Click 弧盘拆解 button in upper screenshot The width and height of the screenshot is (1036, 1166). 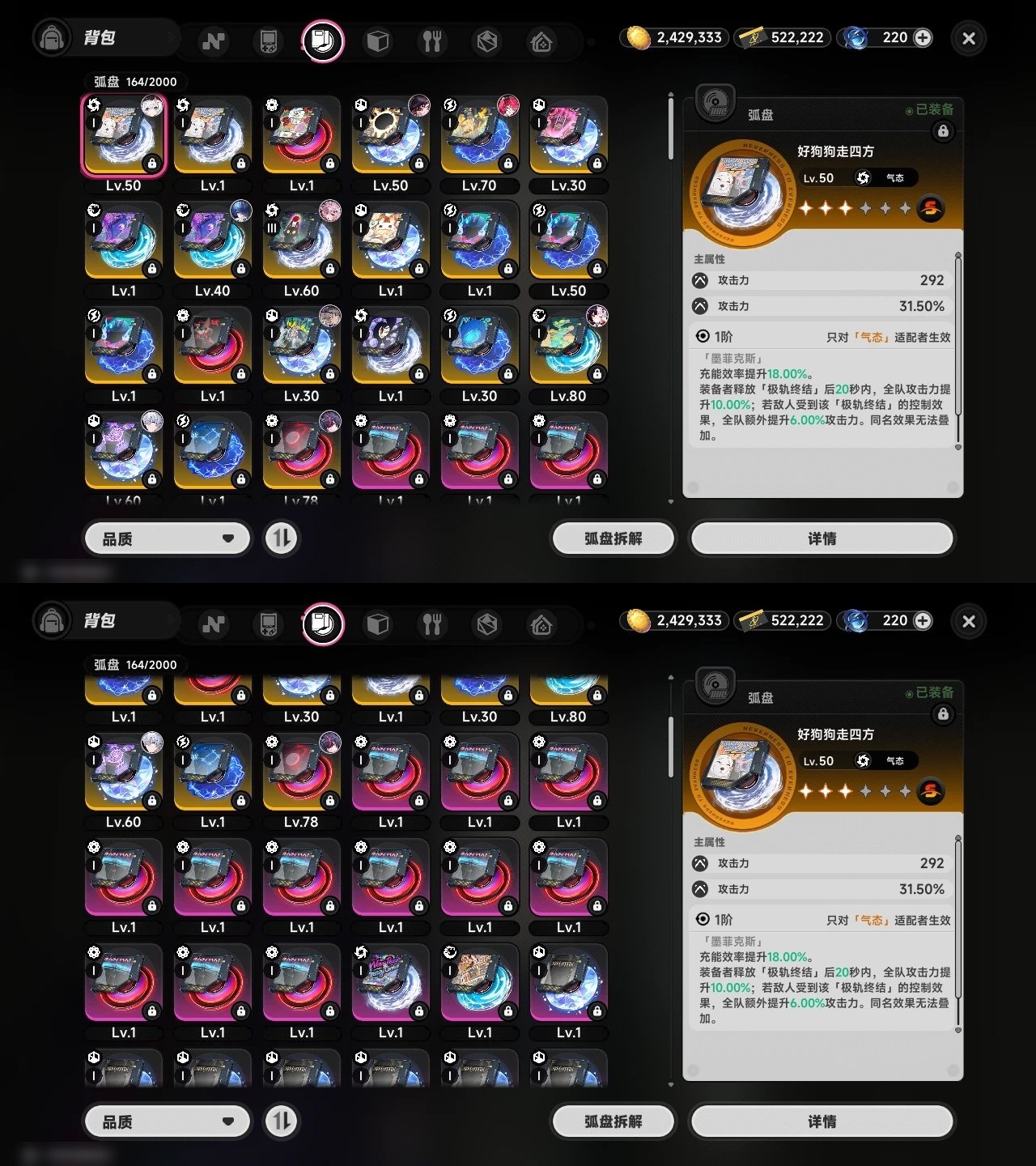point(613,538)
